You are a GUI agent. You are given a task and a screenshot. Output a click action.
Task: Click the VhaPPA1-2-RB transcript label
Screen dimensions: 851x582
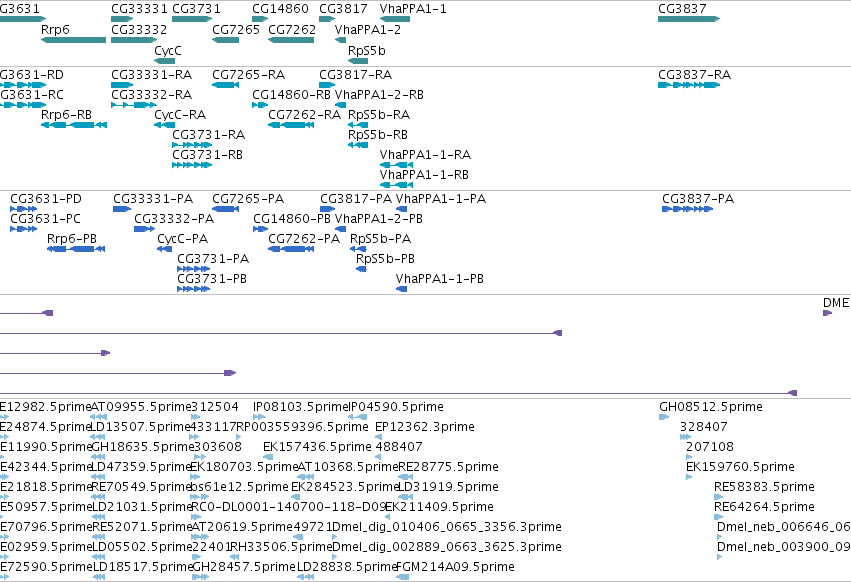(x=379, y=94)
